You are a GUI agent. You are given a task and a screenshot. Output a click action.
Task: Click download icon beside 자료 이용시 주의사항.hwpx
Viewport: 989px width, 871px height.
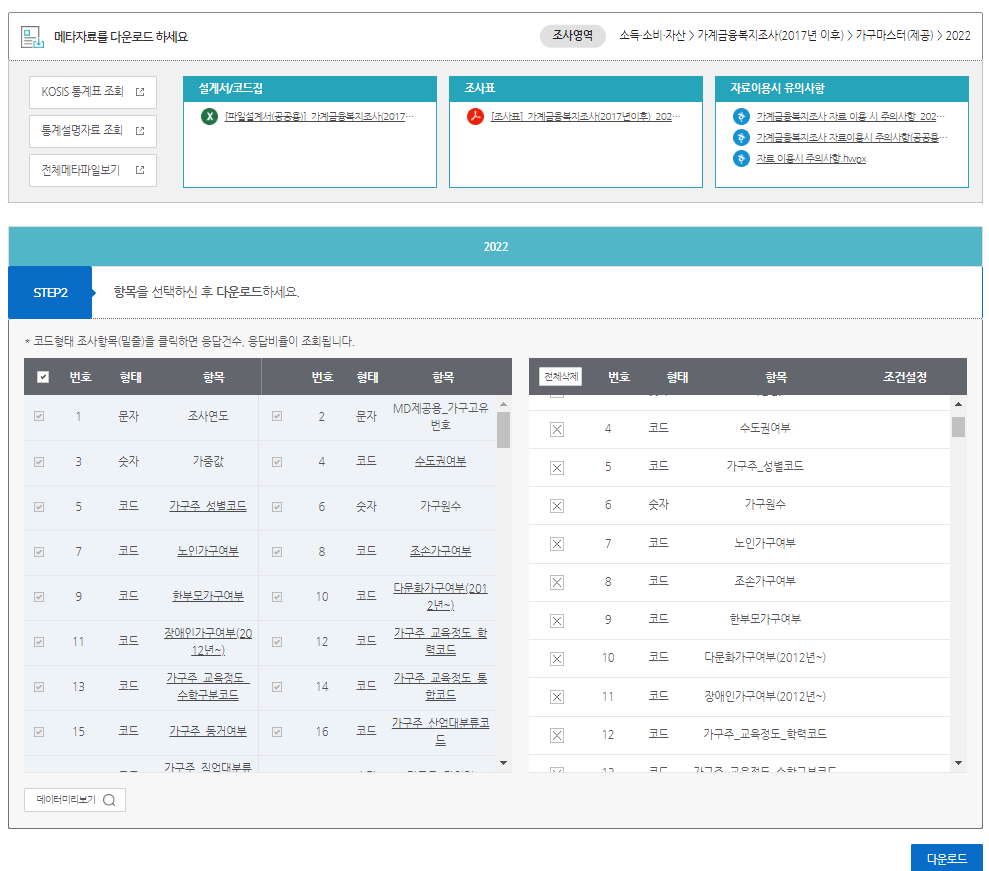point(741,158)
